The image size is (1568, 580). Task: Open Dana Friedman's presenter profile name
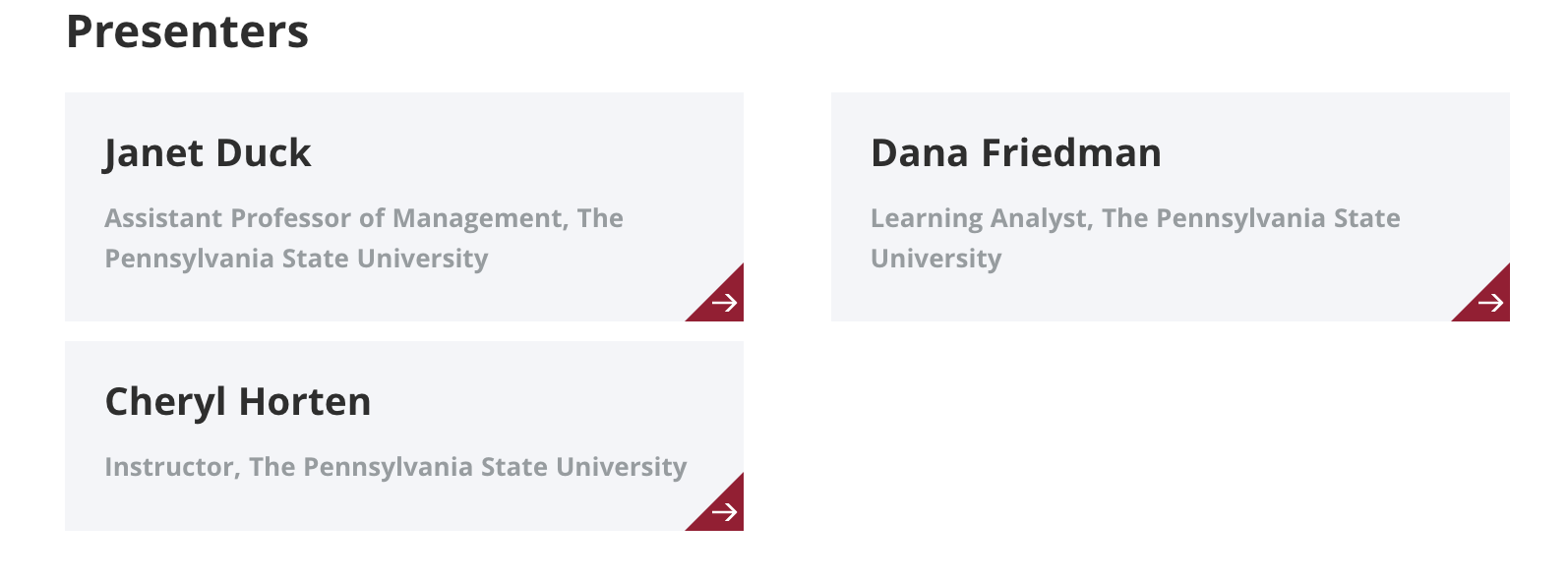pos(1015,153)
